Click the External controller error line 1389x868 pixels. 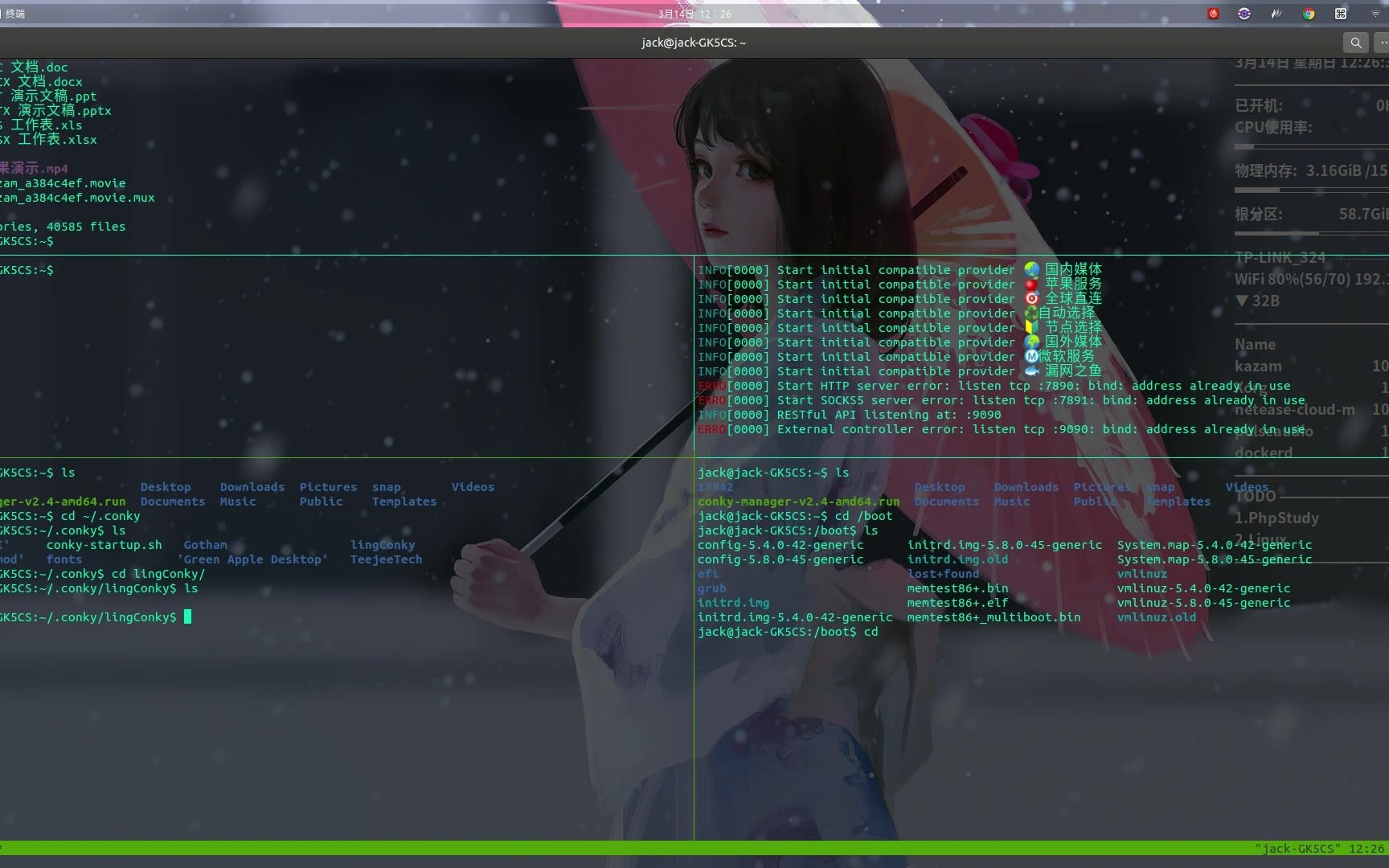coord(1001,429)
